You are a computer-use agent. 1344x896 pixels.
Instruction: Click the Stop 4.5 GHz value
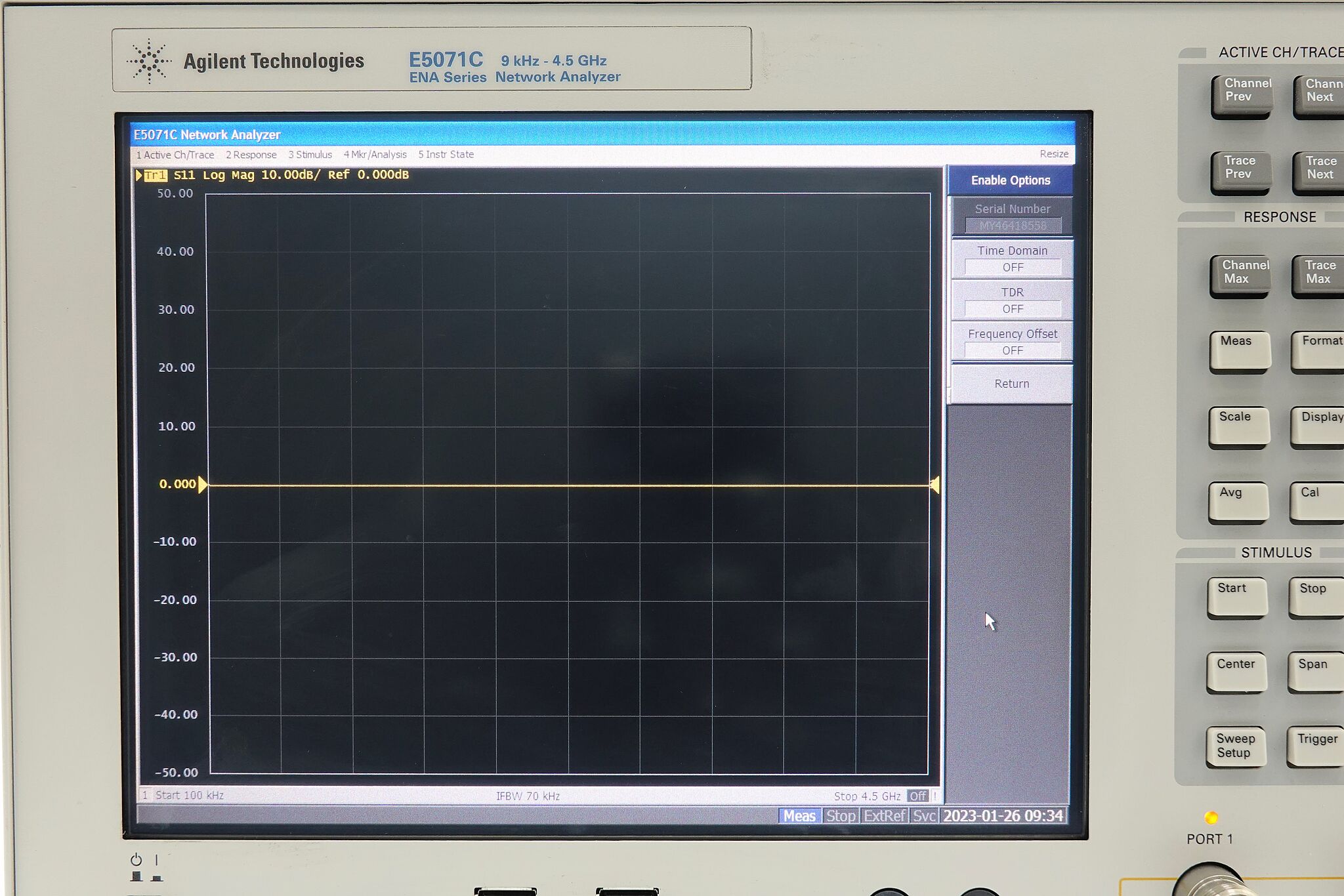(x=867, y=796)
